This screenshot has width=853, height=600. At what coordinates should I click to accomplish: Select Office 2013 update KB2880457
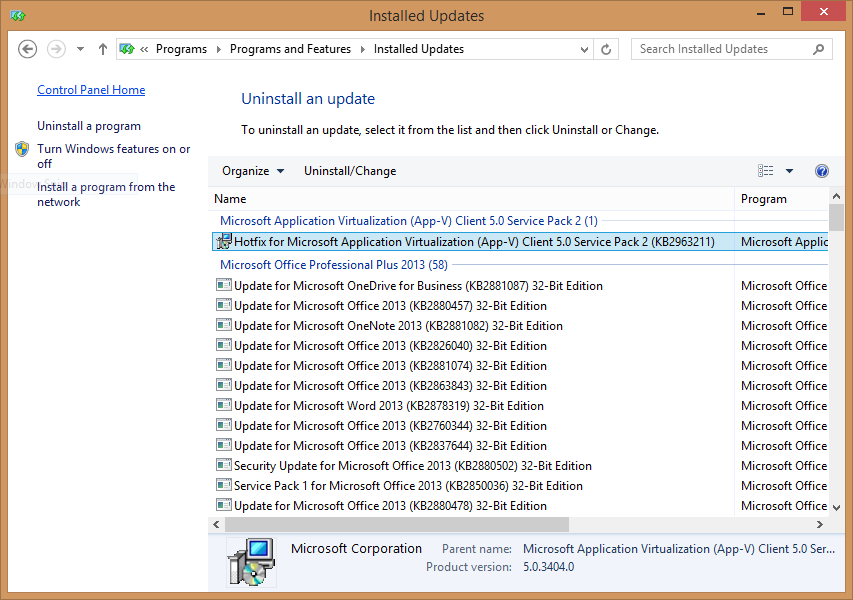[520, 306]
